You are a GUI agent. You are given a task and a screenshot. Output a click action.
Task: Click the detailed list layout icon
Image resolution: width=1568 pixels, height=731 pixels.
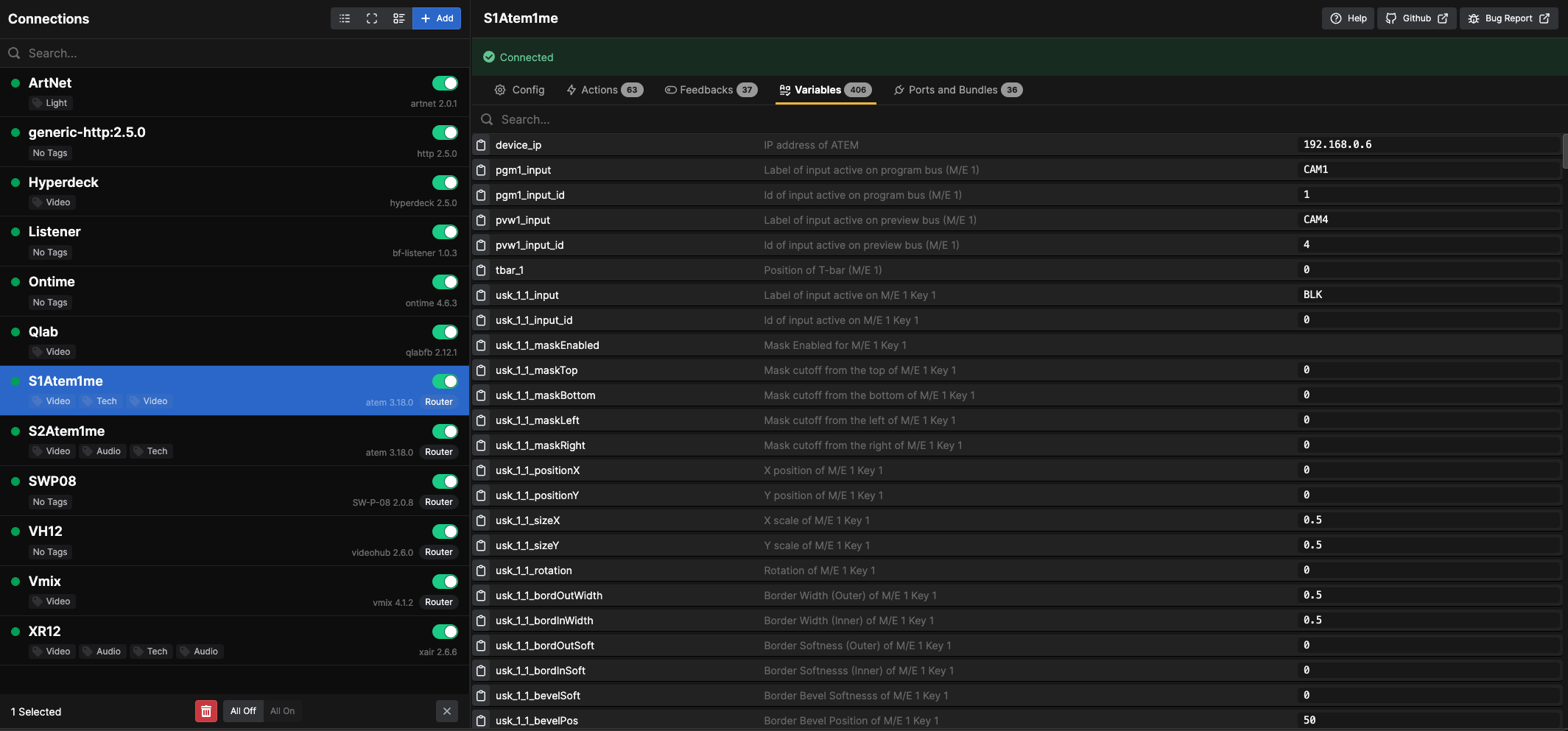(398, 18)
